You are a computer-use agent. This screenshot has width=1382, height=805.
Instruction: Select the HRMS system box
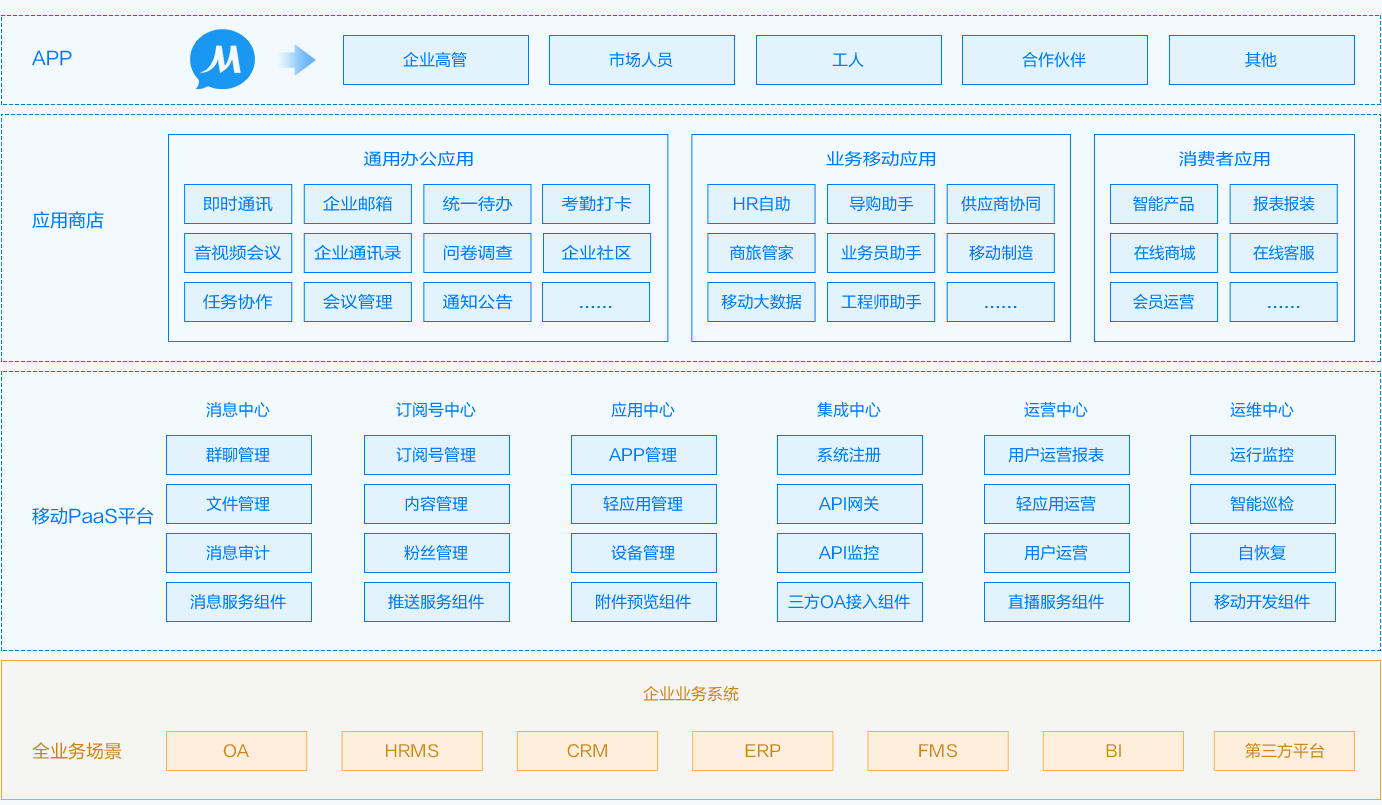tap(412, 751)
